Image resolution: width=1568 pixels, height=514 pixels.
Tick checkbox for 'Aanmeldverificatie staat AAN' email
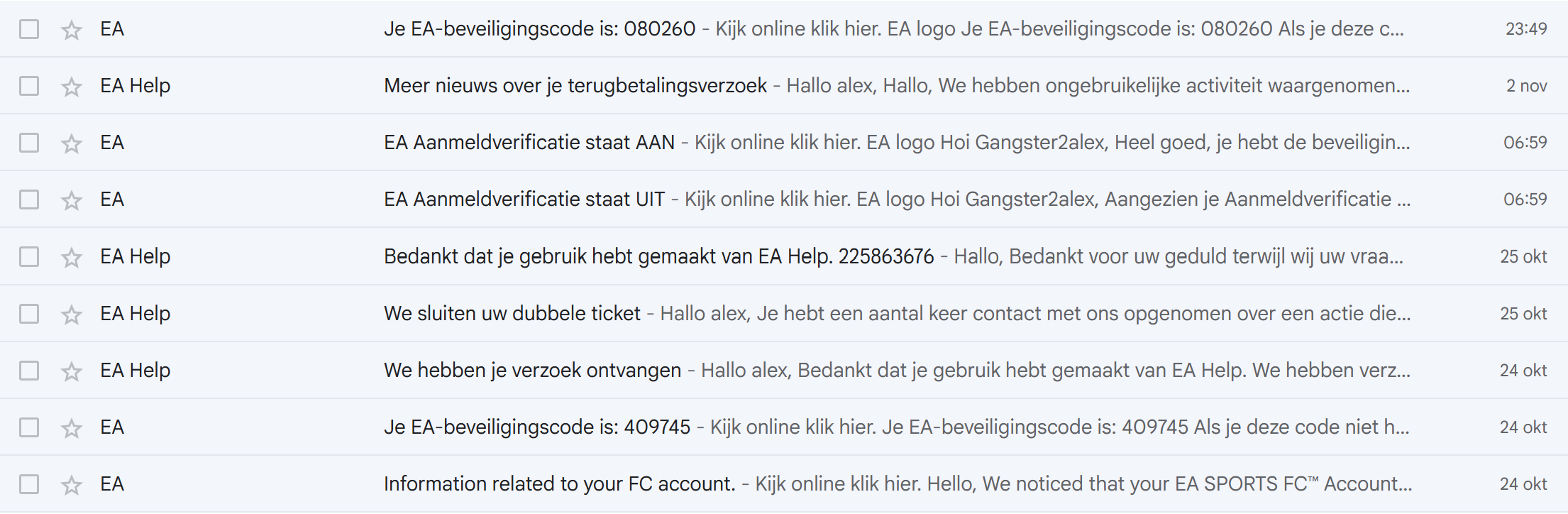29,143
